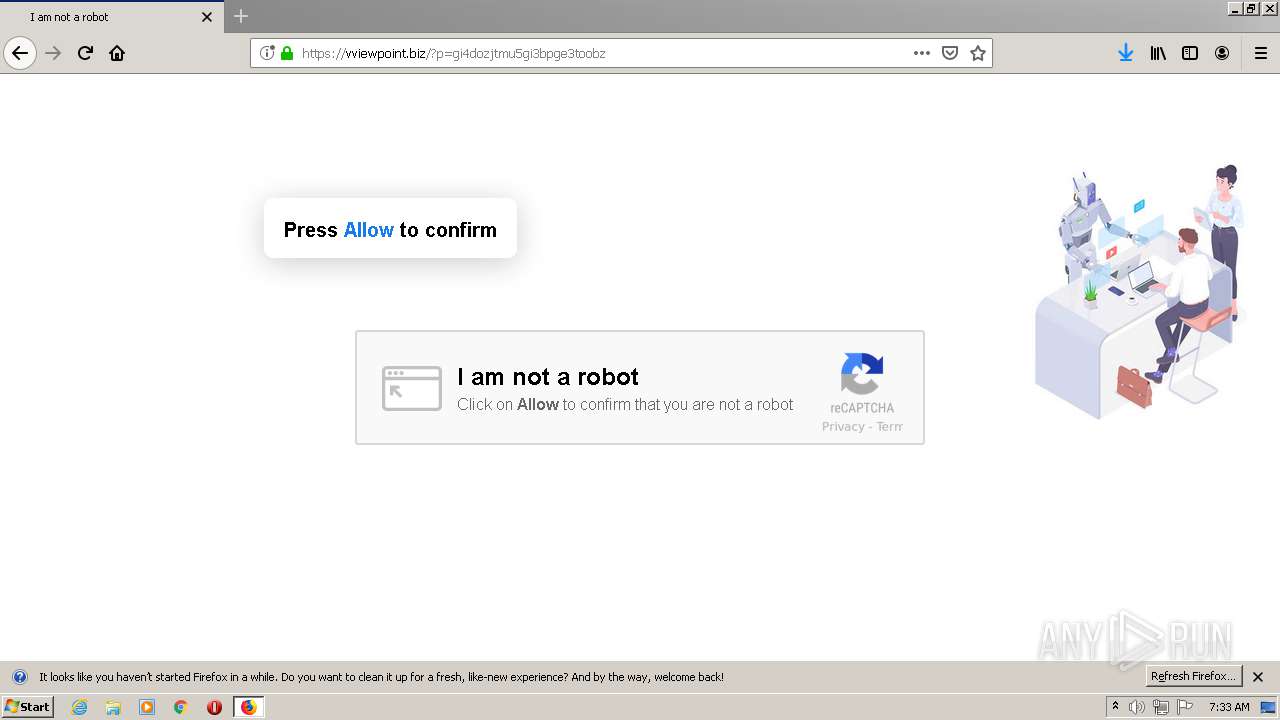The image size is (1280, 720).
Task: Dismiss the Firefox refresh notification bar
Action: coord(1259,677)
